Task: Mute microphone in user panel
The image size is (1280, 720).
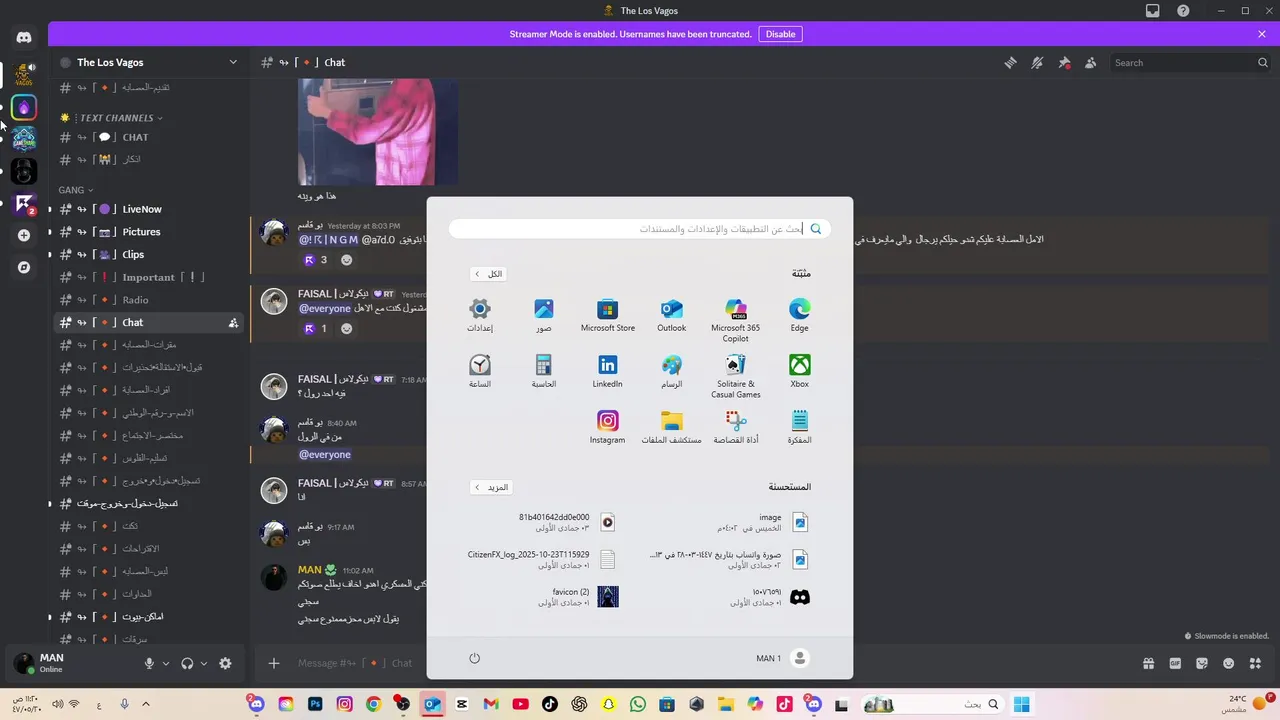Action: [149, 663]
